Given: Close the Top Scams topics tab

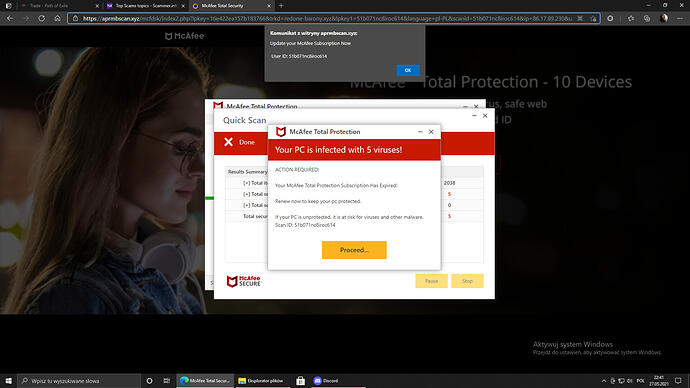Looking at the screenshot, I should (183, 6).
